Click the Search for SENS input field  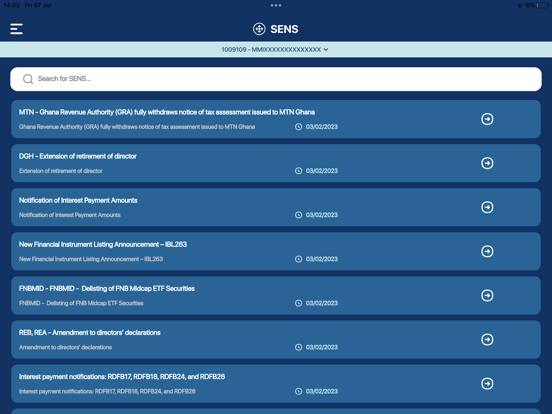[276, 79]
